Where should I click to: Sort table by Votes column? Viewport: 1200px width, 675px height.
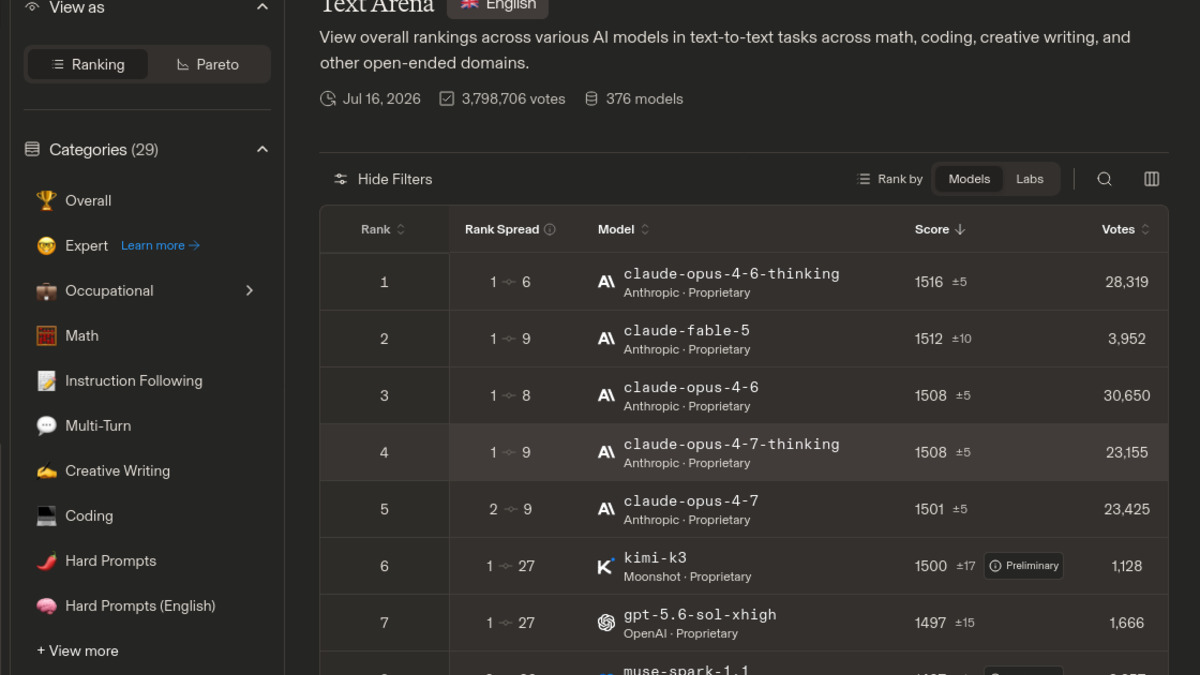point(1126,229)
